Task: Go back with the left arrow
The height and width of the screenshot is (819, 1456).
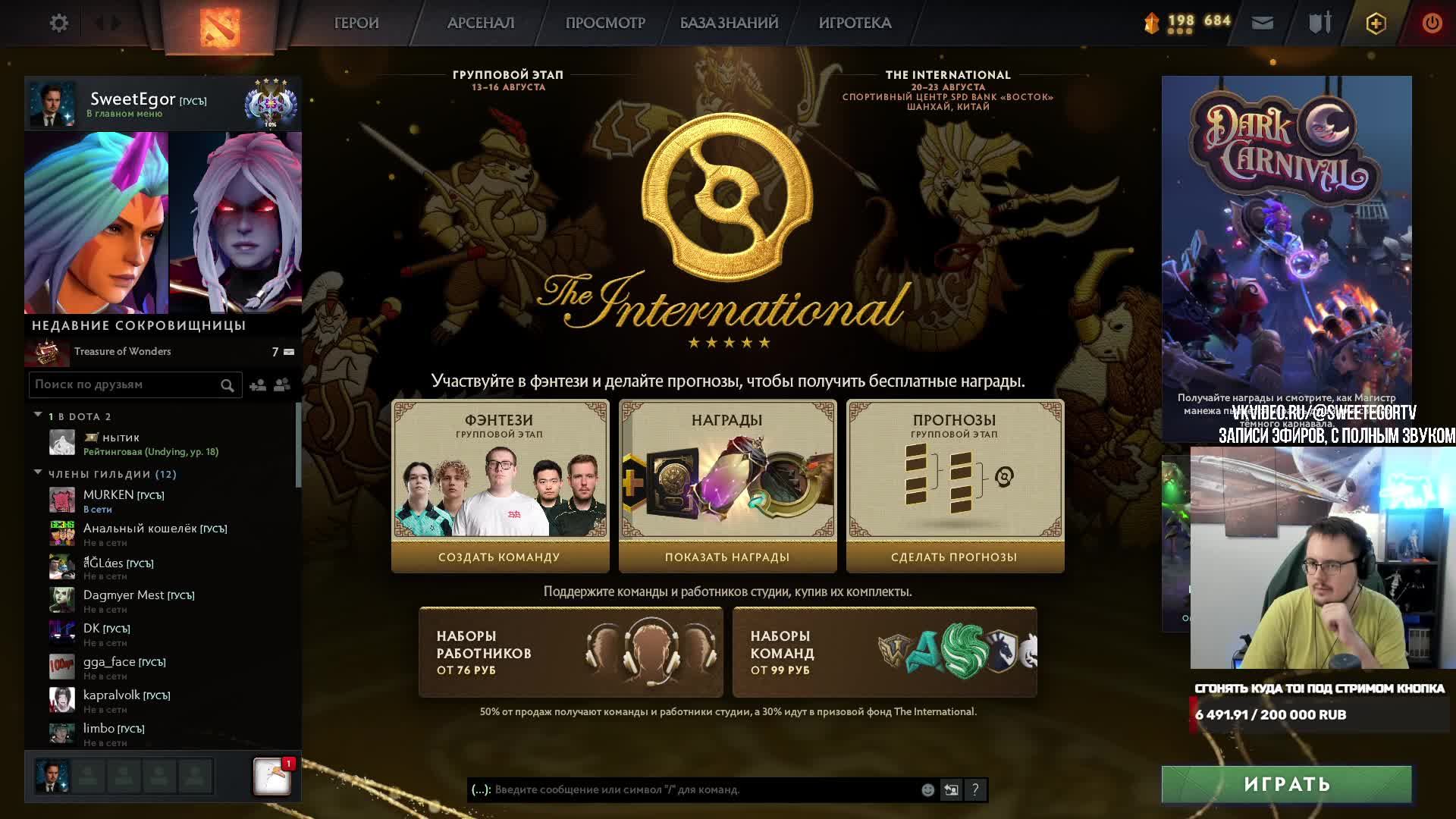Action: click(x=99, y=23)
